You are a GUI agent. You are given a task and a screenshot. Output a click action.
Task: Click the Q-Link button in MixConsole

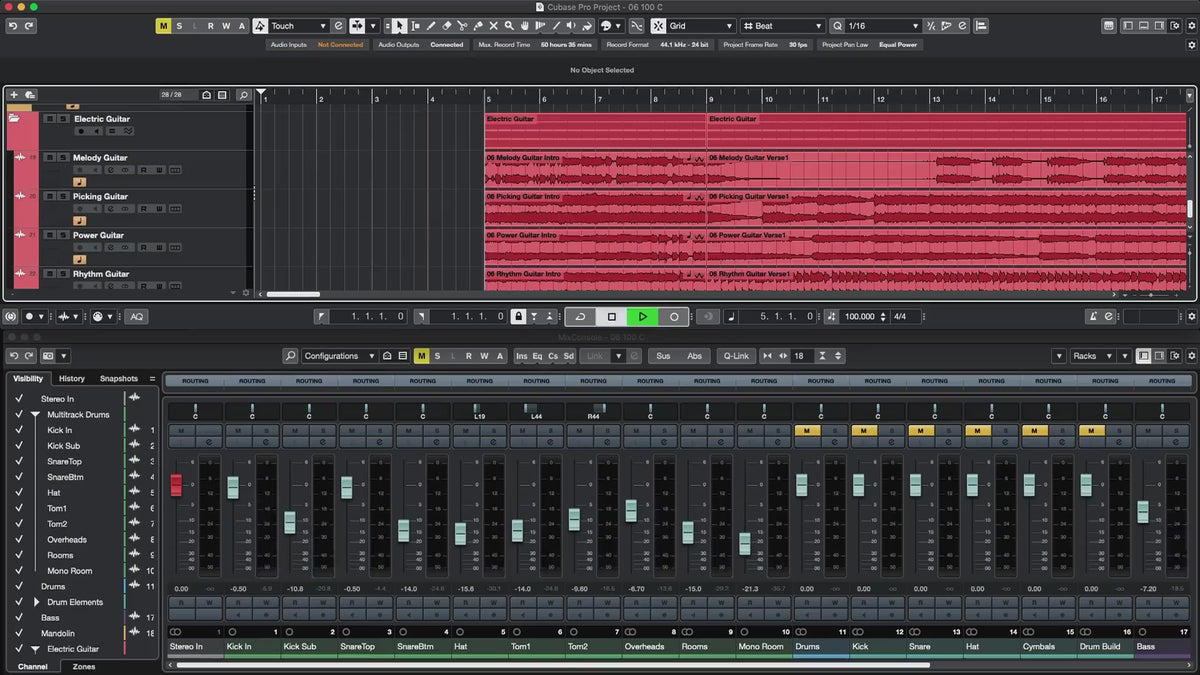[736, 356]
